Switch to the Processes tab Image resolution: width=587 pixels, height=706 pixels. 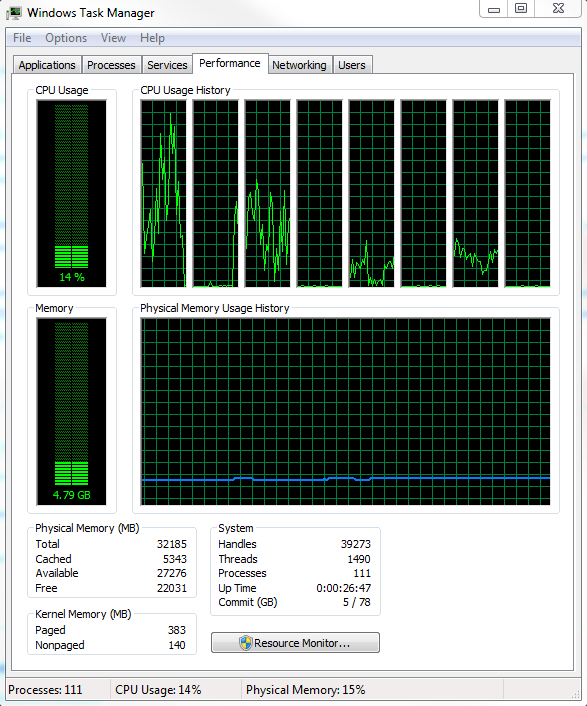pyautogui.click(x=111, y=65)
